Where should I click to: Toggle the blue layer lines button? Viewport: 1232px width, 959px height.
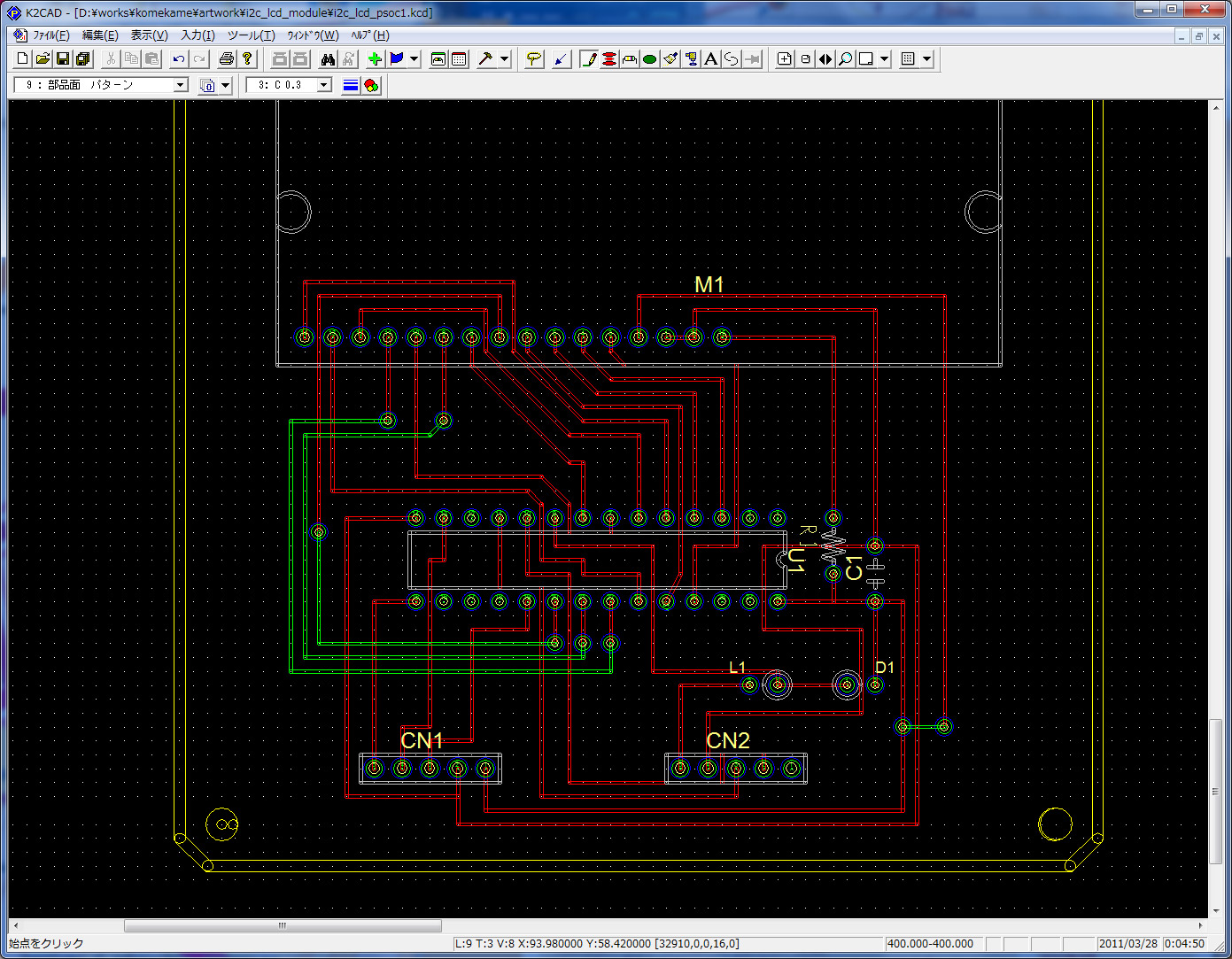click(351, 85)
